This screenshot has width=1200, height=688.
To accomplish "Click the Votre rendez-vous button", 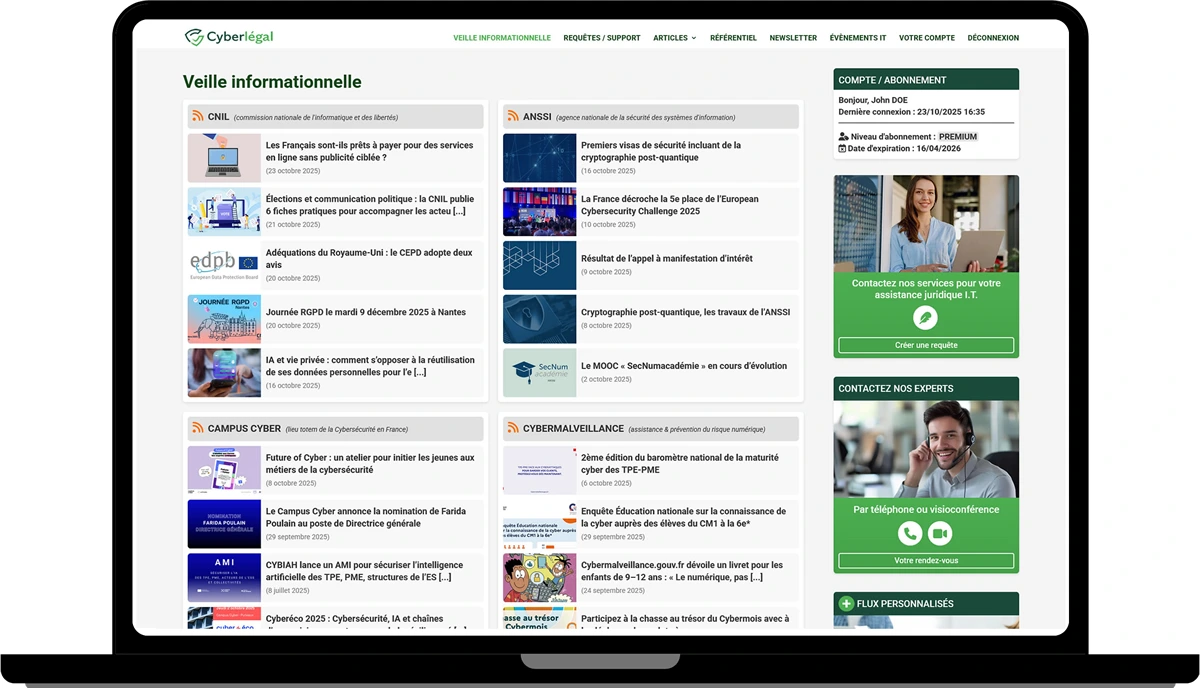I will 926,561.
